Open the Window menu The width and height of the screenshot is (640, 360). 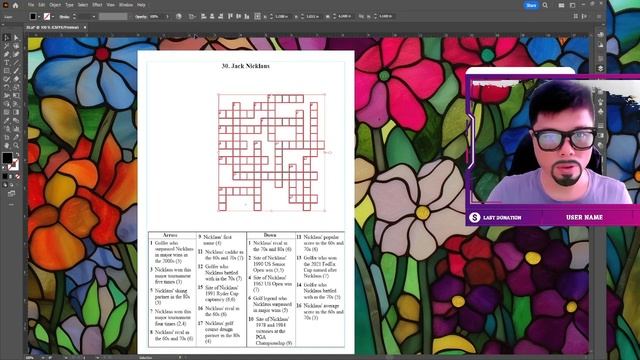coord(126,5)
